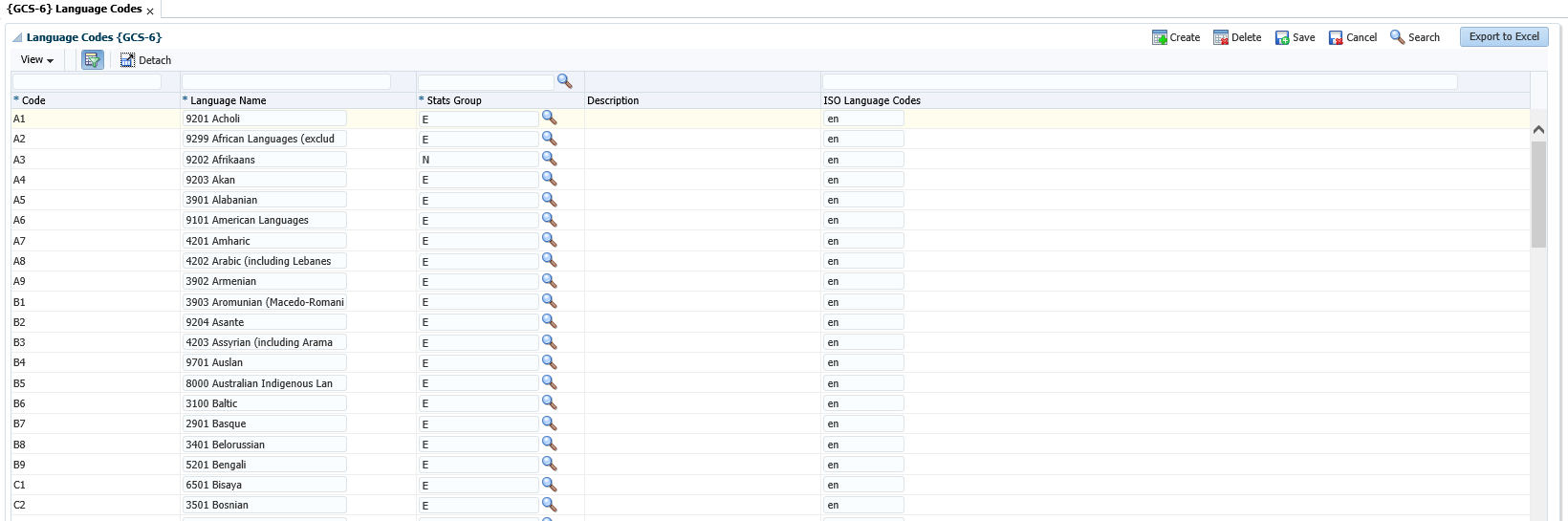Click the Save icon in toolbar
The image size is (1568, 521).
coord(1281,37)
